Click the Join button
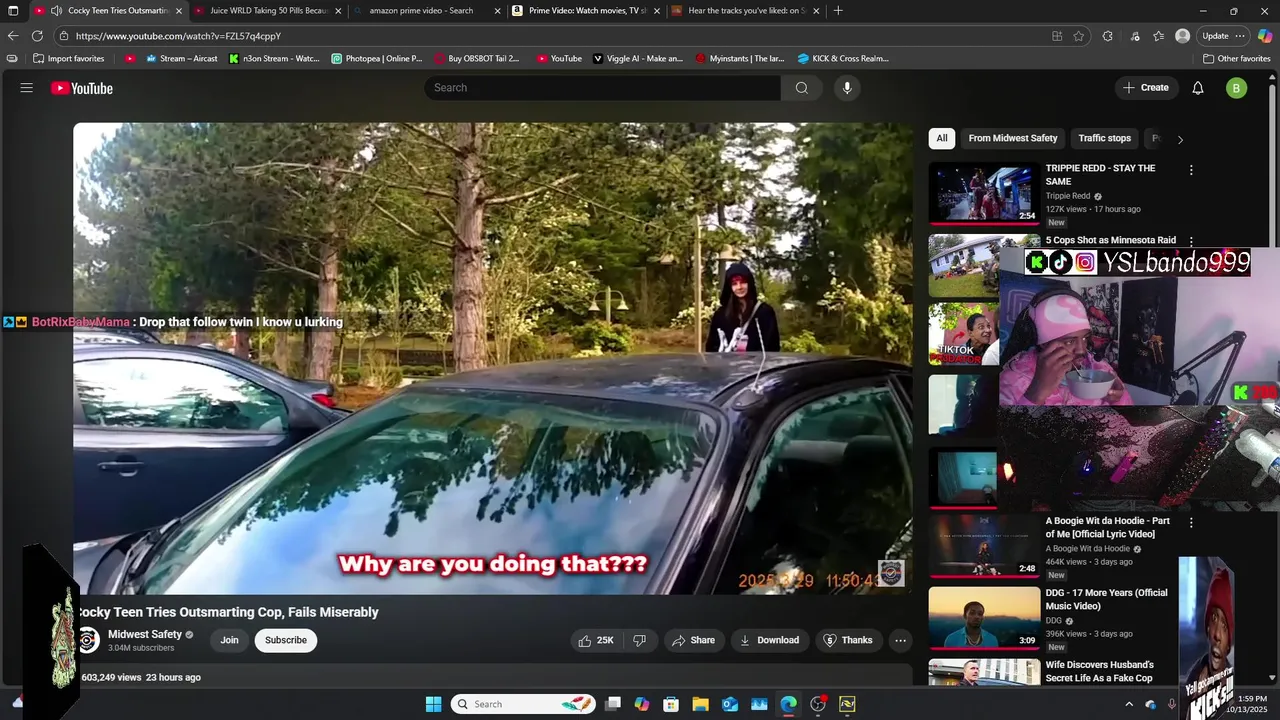The image size is (1280, 720). click(229, 640)
